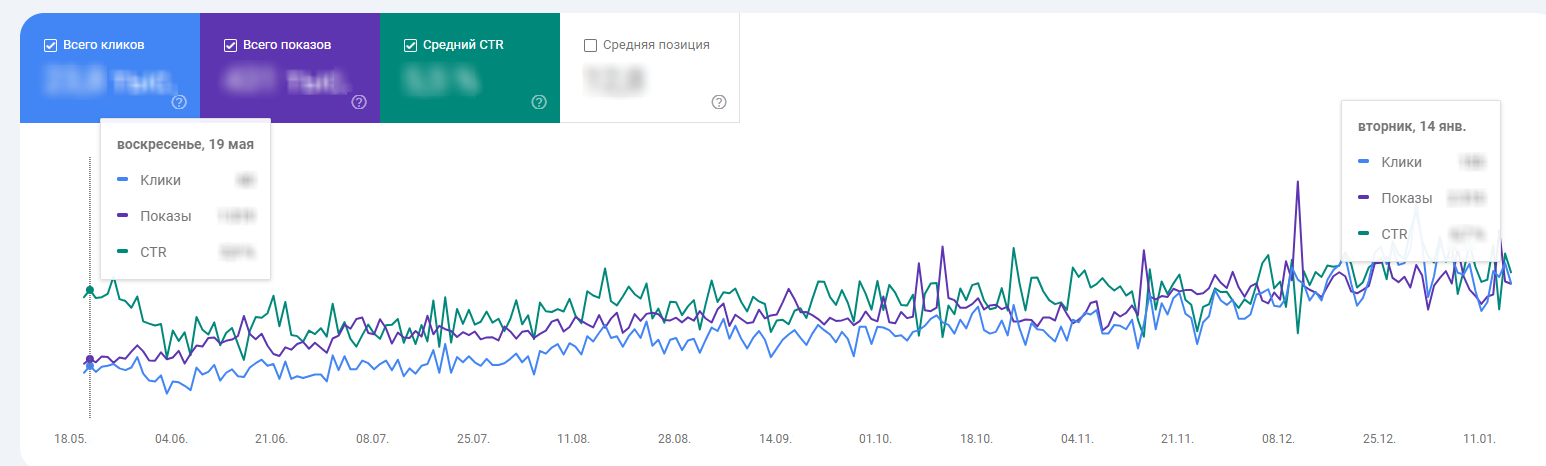Click the 11.01. date label
The width and height of the screenshot is (1546, 466).
tap(1479, 439)
